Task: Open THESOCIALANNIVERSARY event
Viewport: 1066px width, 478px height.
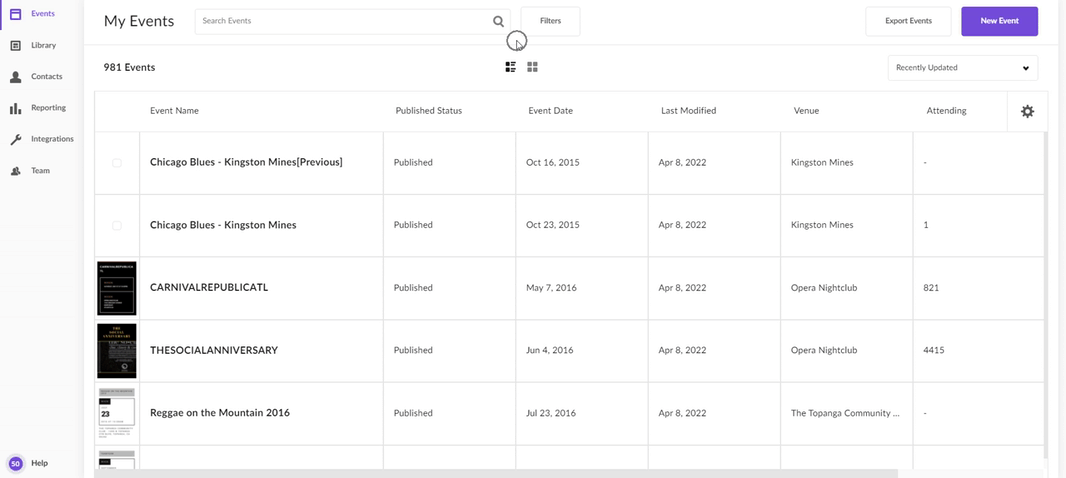Action: pyautogui.click(x=213, y=350)
